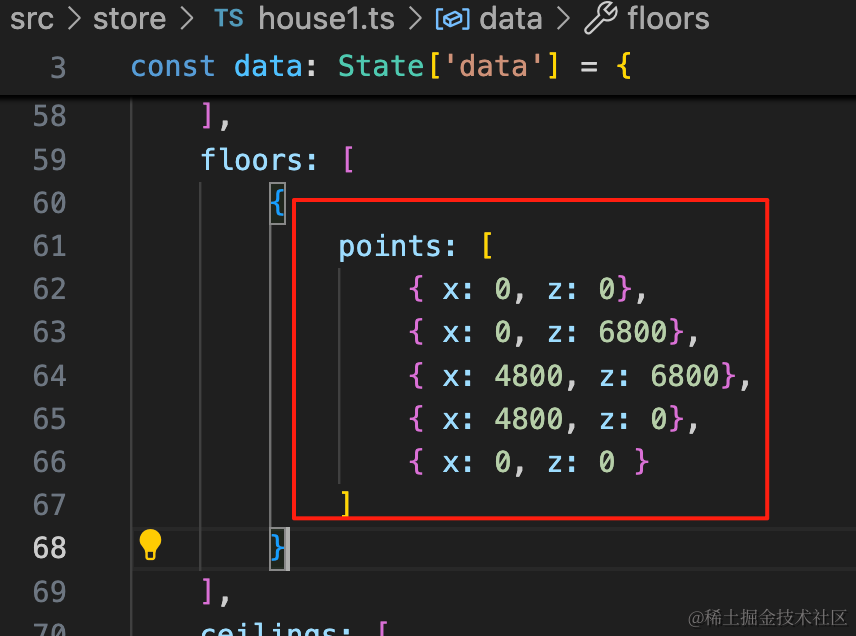Click the '{ x: 0, z: 0 }' point on line 66

(528, 462)
